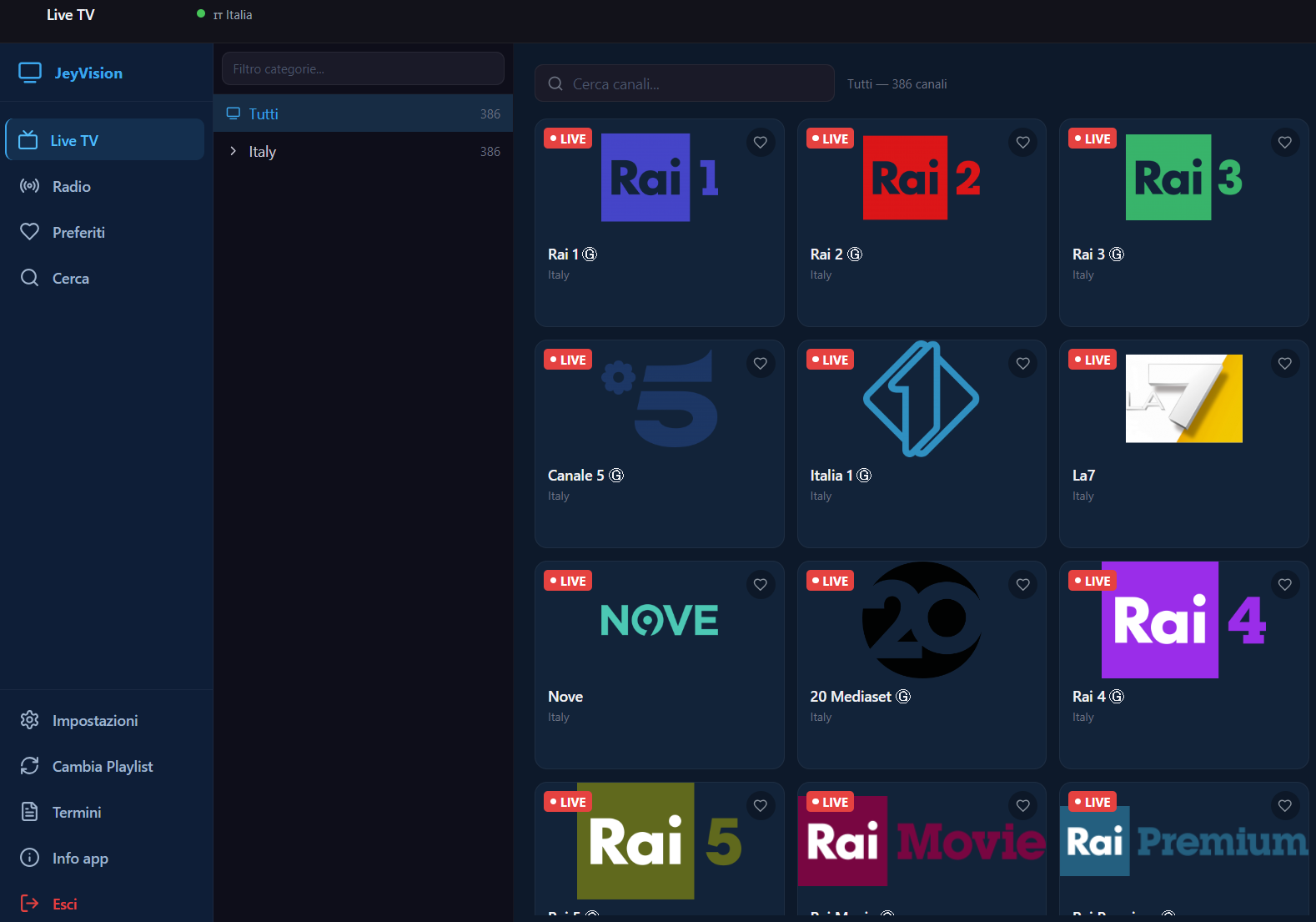Open the Rai 2 channel logo
Viewport: 1316px width, 922px height.
(x=922, y=178)
